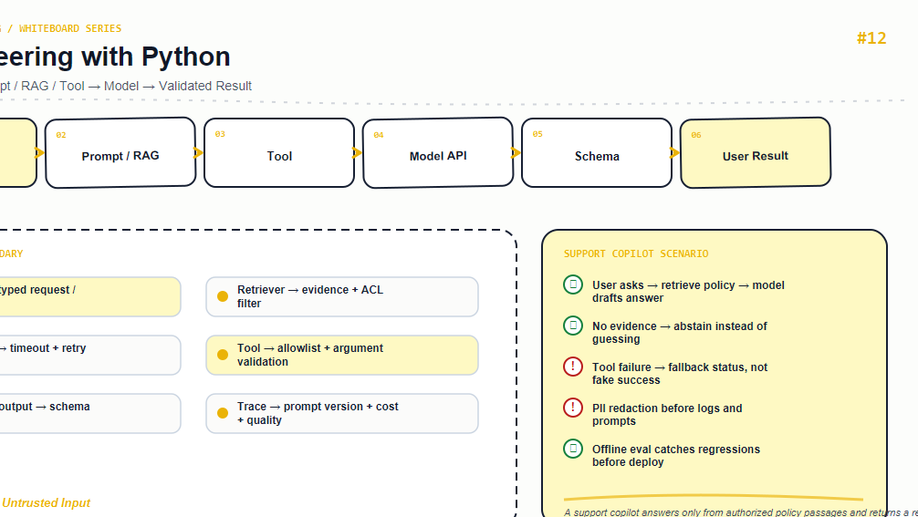Select the Tool pipeline step box
918x517 pixels.
pyautogui.click(x=279, y=153)
